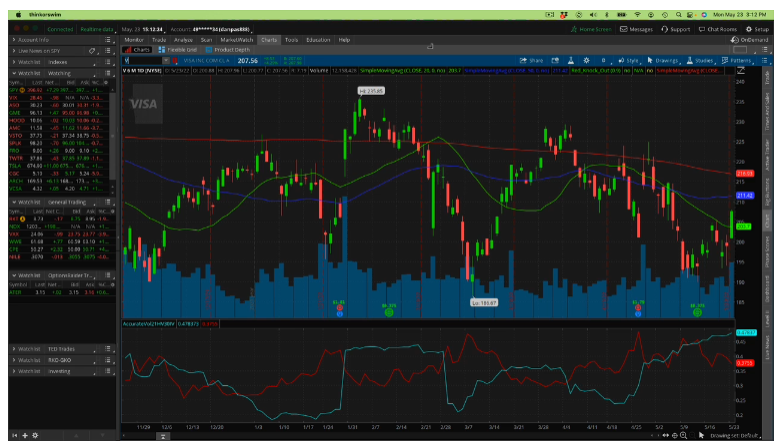The image size is (784, 448).
Task: Open the Education tab
Action: [x=318, y=40]
